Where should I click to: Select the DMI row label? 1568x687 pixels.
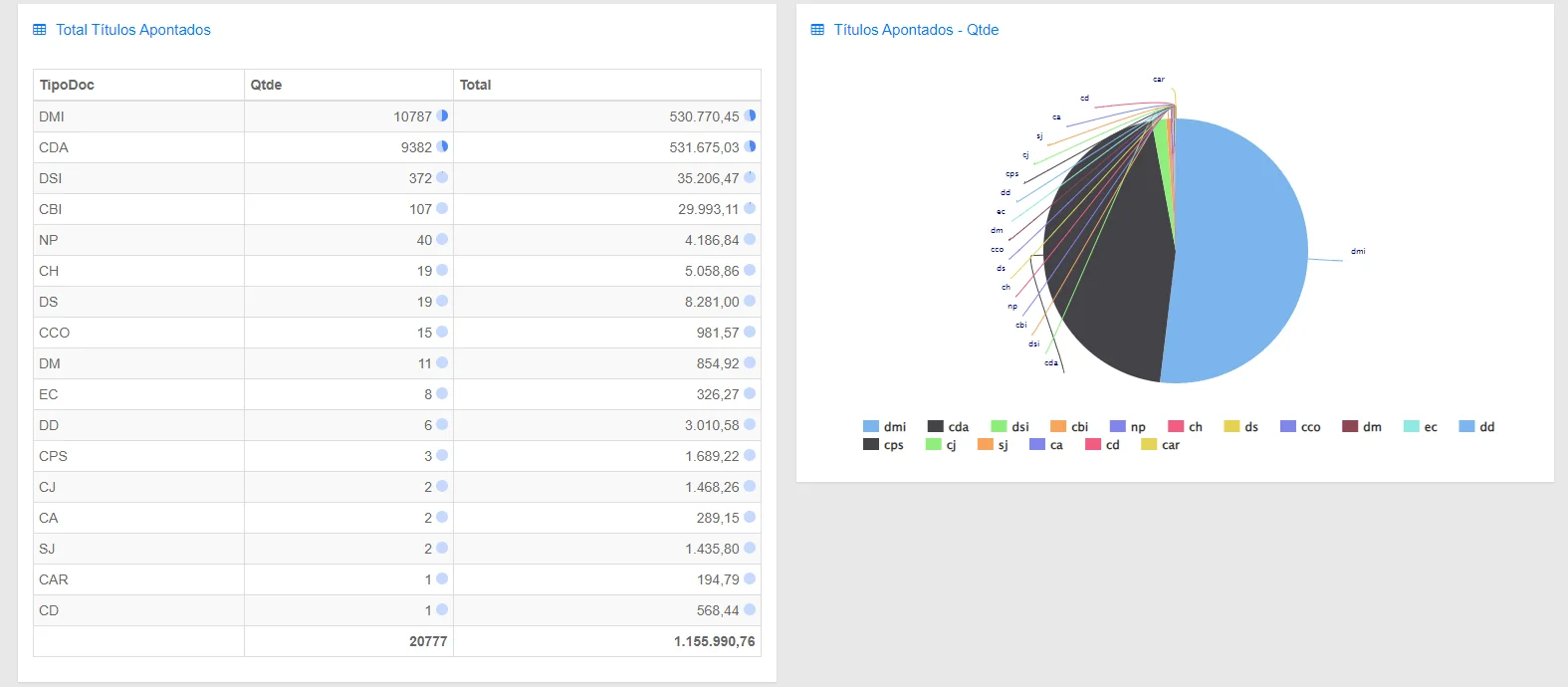point(52,116)
